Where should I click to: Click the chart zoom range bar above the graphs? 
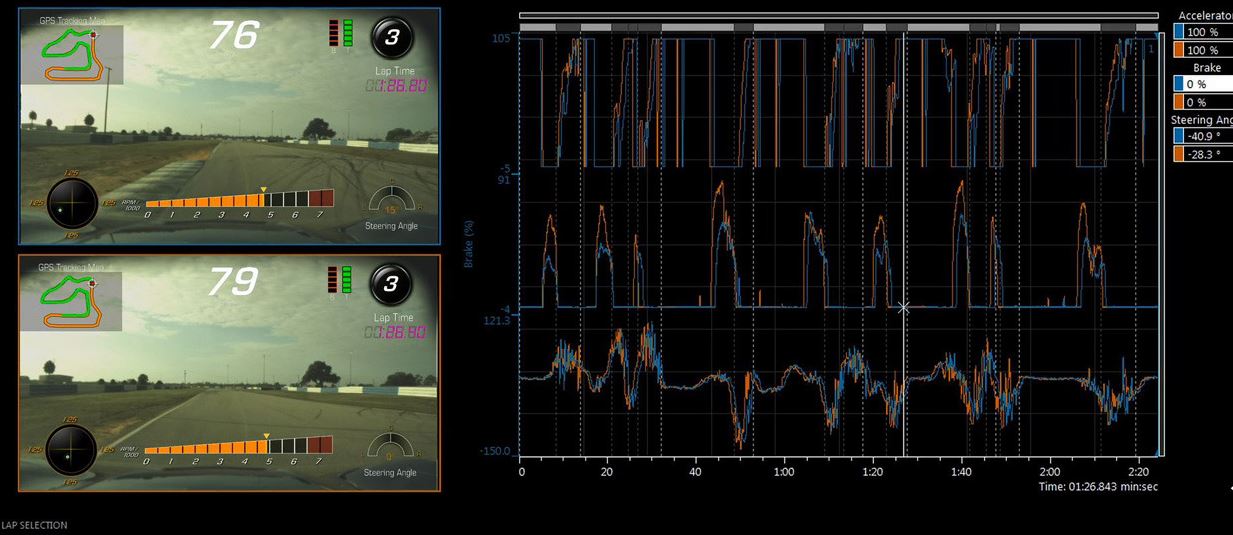838,15
